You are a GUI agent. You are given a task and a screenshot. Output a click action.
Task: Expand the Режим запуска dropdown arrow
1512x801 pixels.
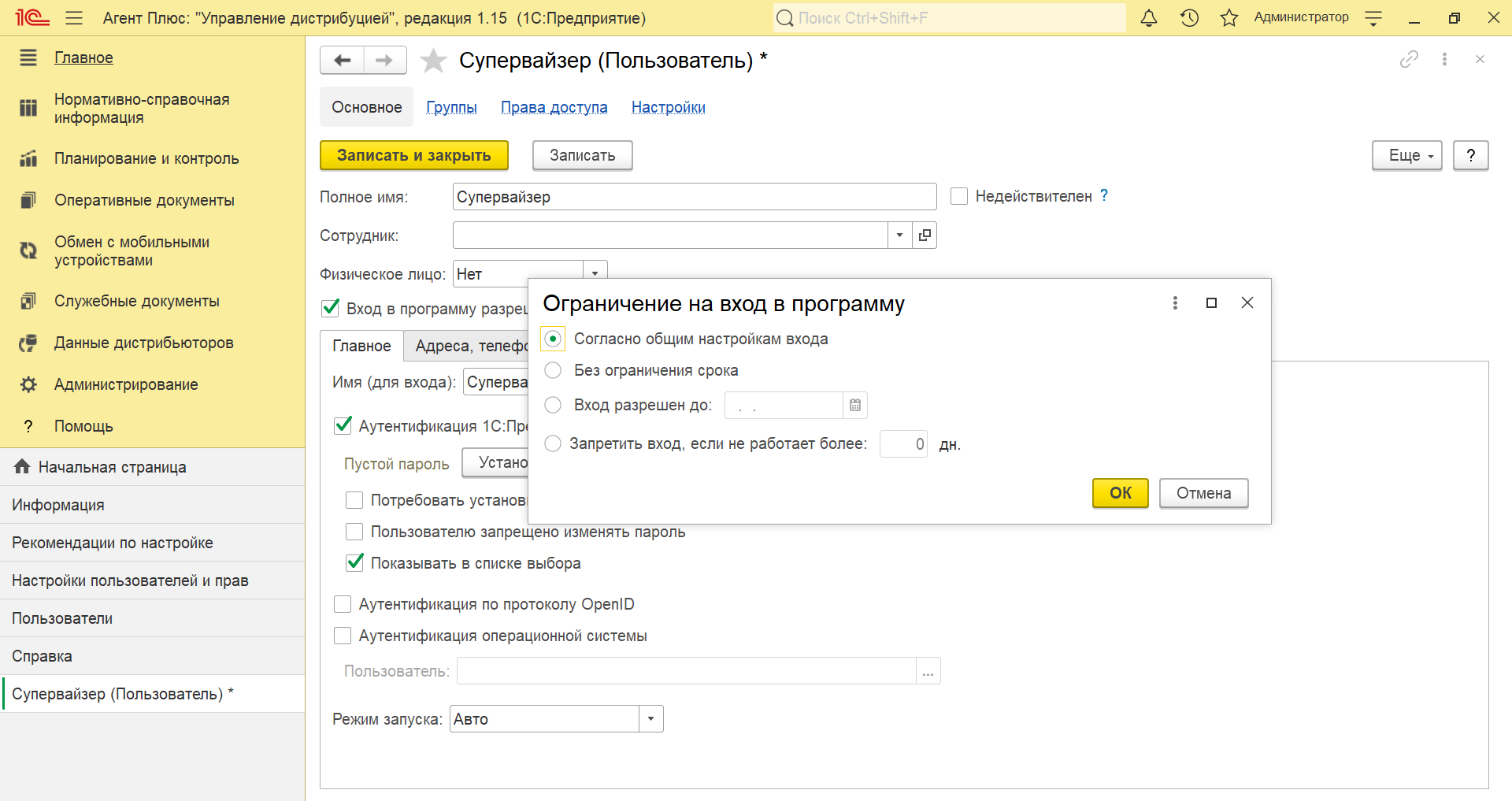(x=651, y=718)
